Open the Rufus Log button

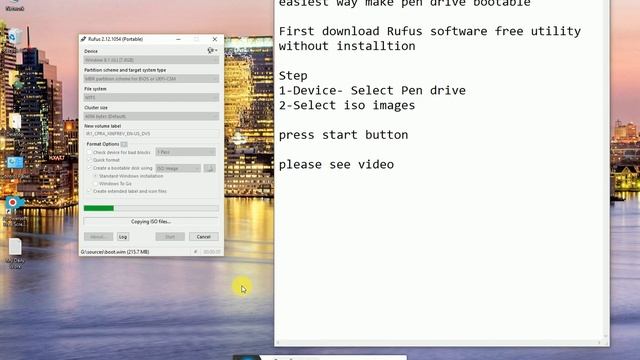(x=123, y=237)
